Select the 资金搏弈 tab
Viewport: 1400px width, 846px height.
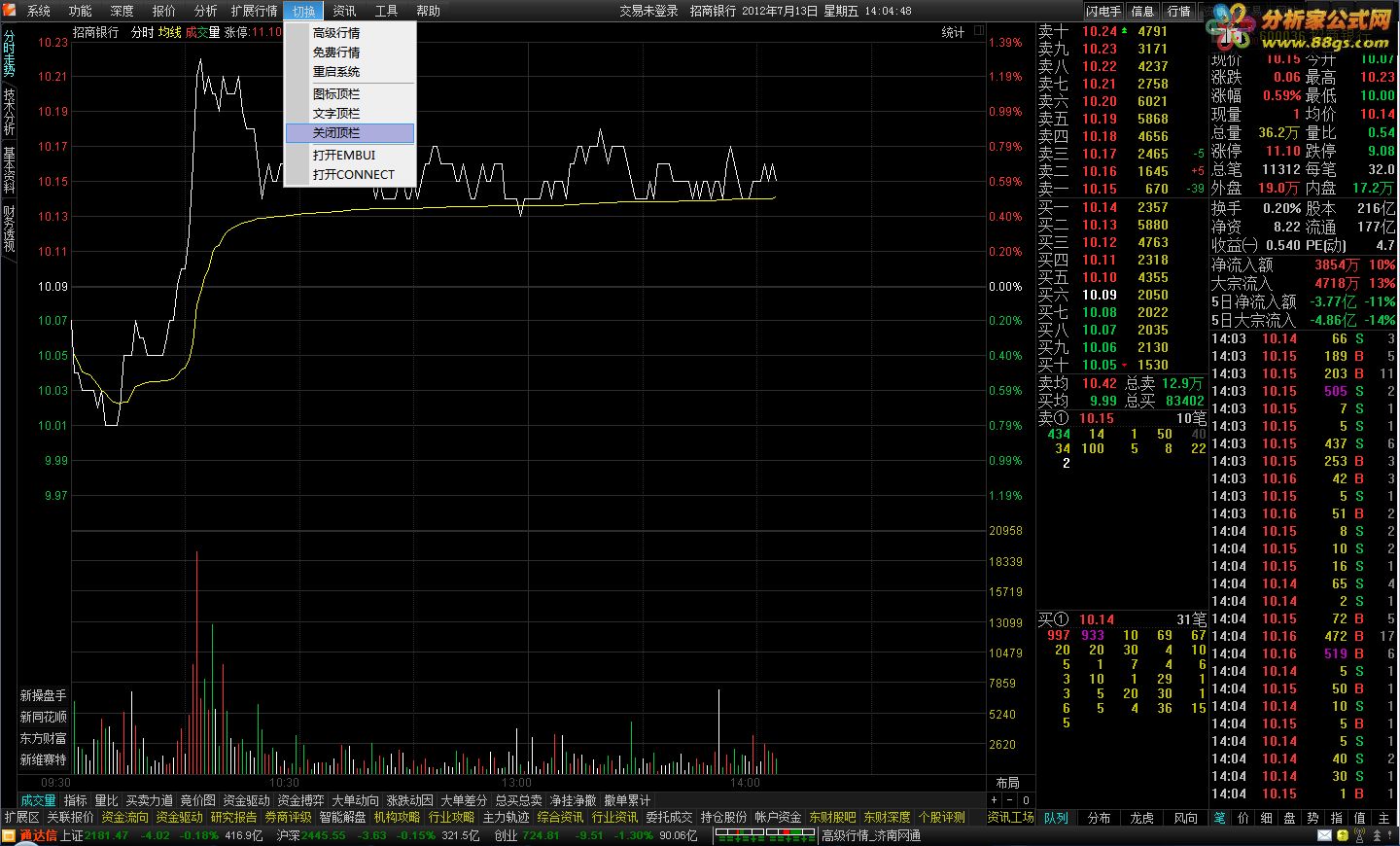[x=300, y=800]
